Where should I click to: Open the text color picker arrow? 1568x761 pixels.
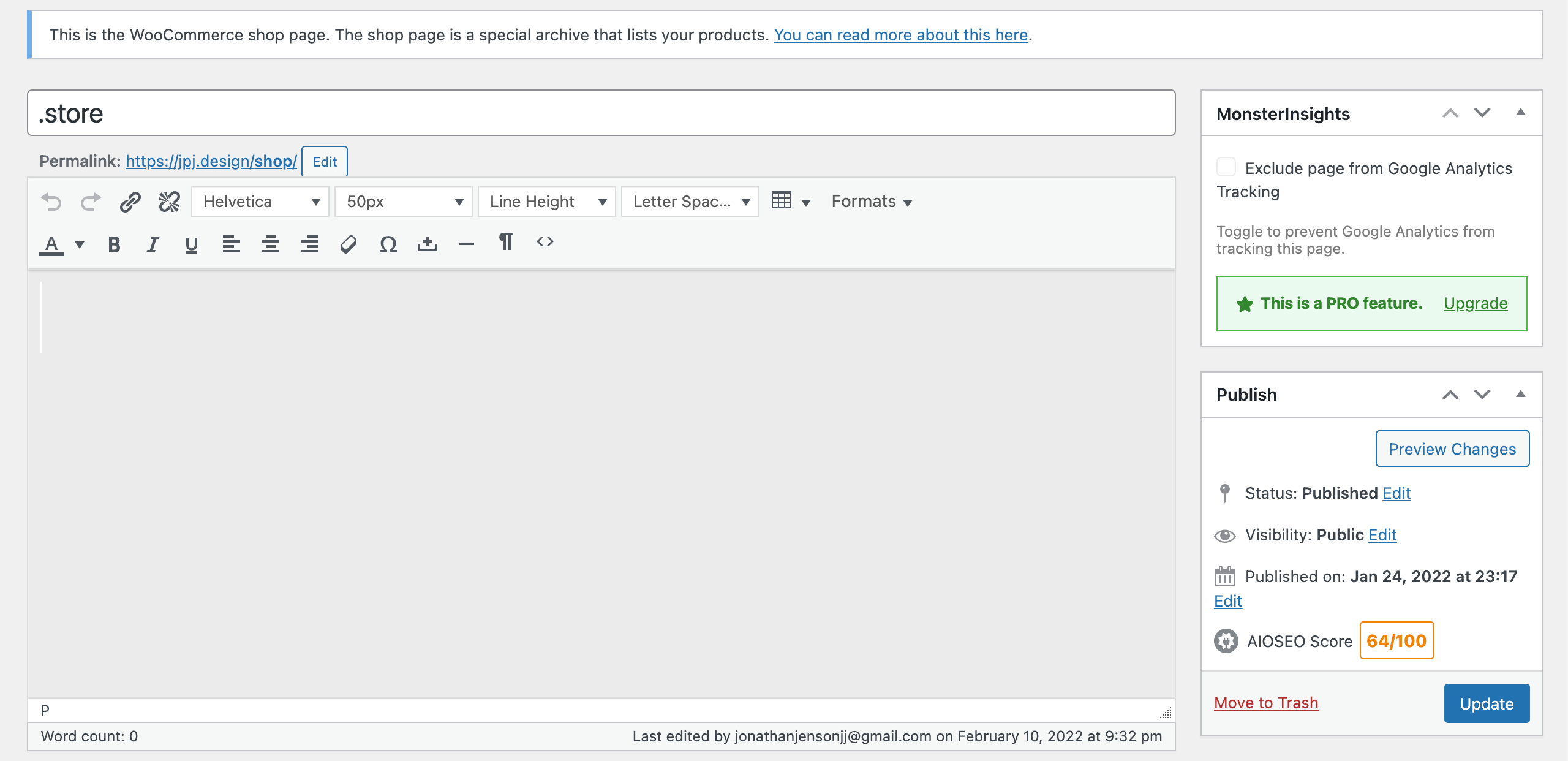point(80,244)
